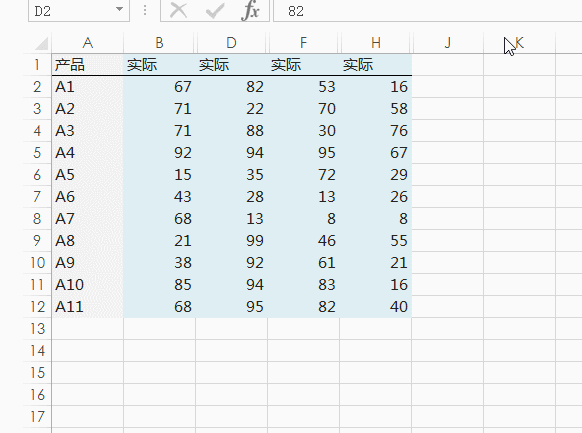Click cell with value 82 in row 2

coord(231,87)
